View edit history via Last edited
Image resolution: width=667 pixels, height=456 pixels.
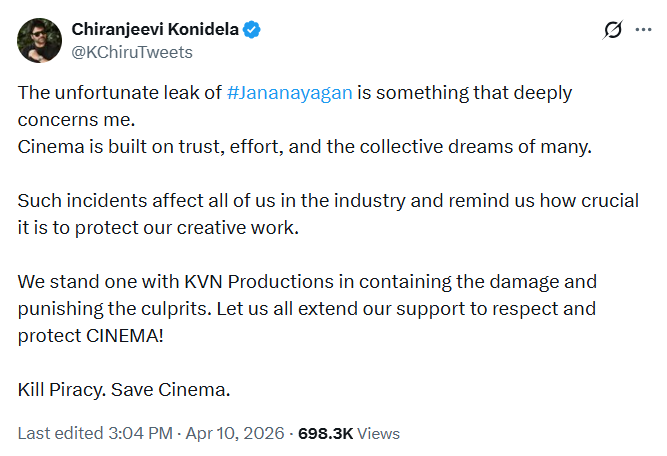coord(58,434)
